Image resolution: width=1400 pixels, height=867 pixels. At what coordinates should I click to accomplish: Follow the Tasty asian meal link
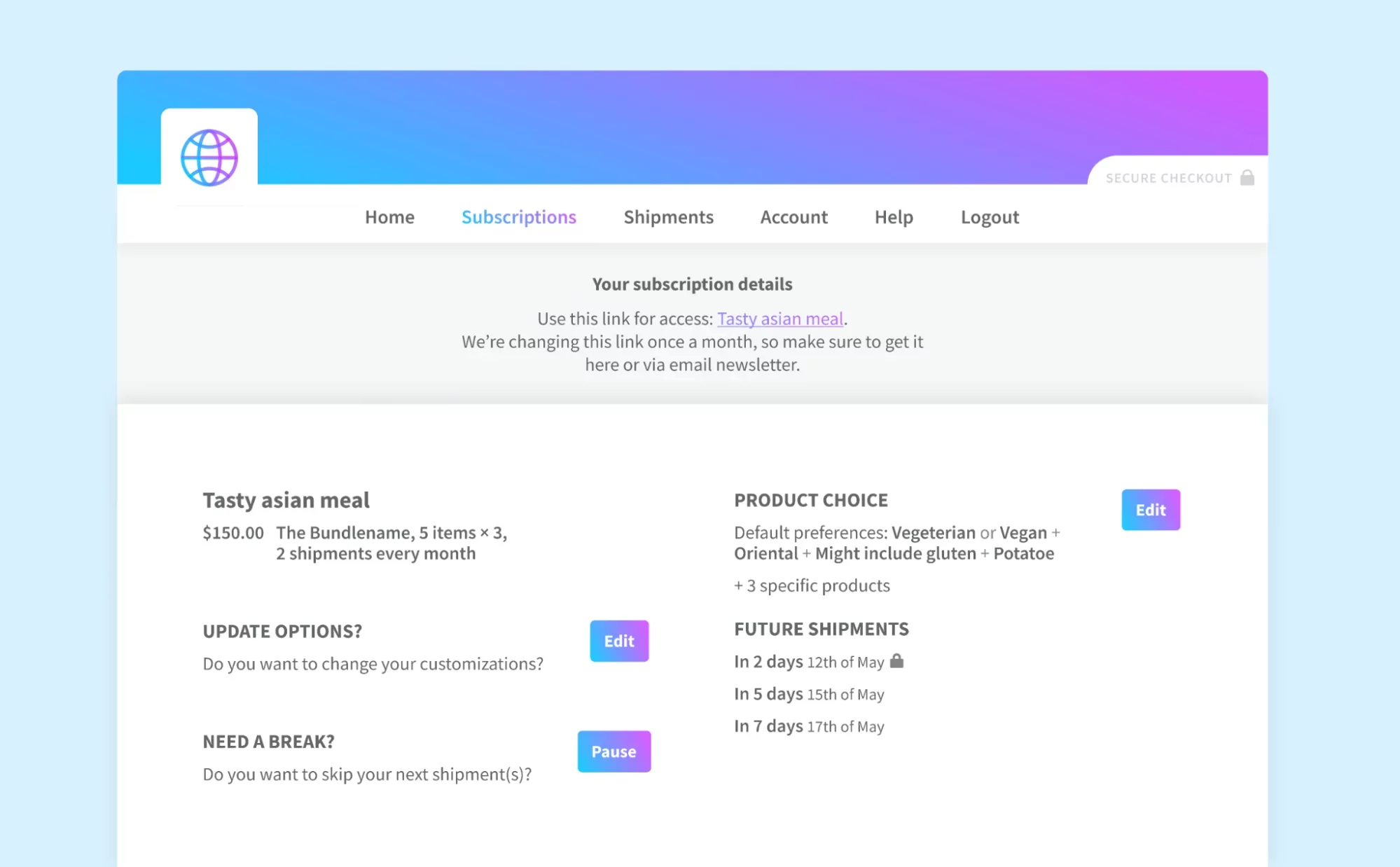pos(779,319)
